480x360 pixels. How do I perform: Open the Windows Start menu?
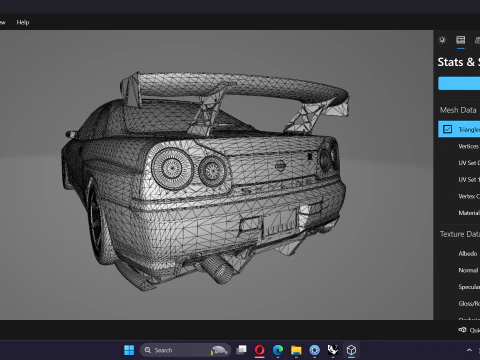pyautogui.click(x=129, y=350)
